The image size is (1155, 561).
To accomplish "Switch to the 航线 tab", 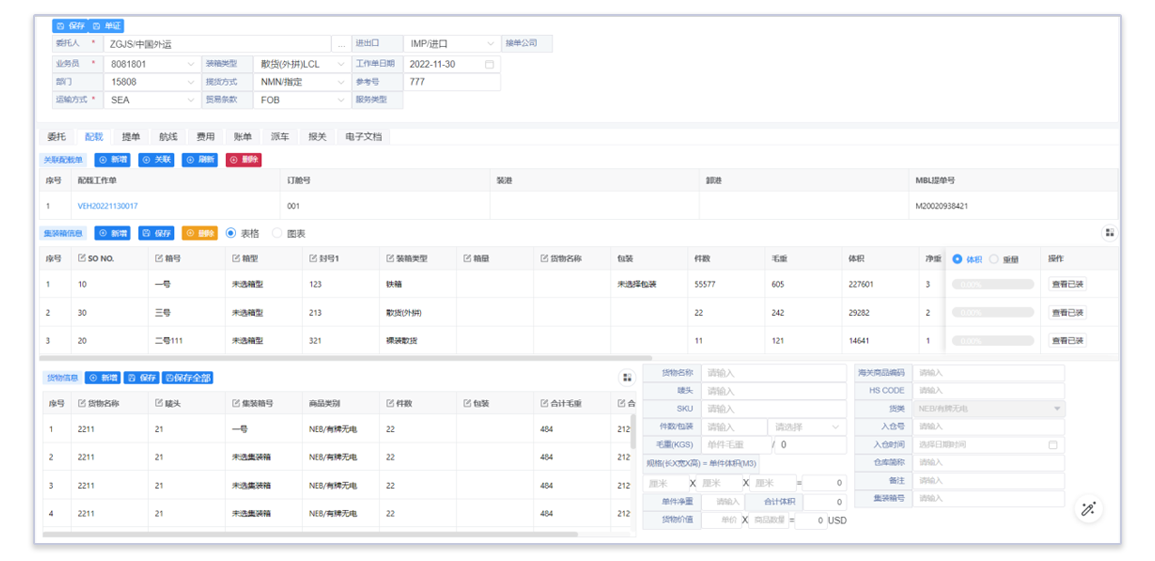I will pos(168,137).
